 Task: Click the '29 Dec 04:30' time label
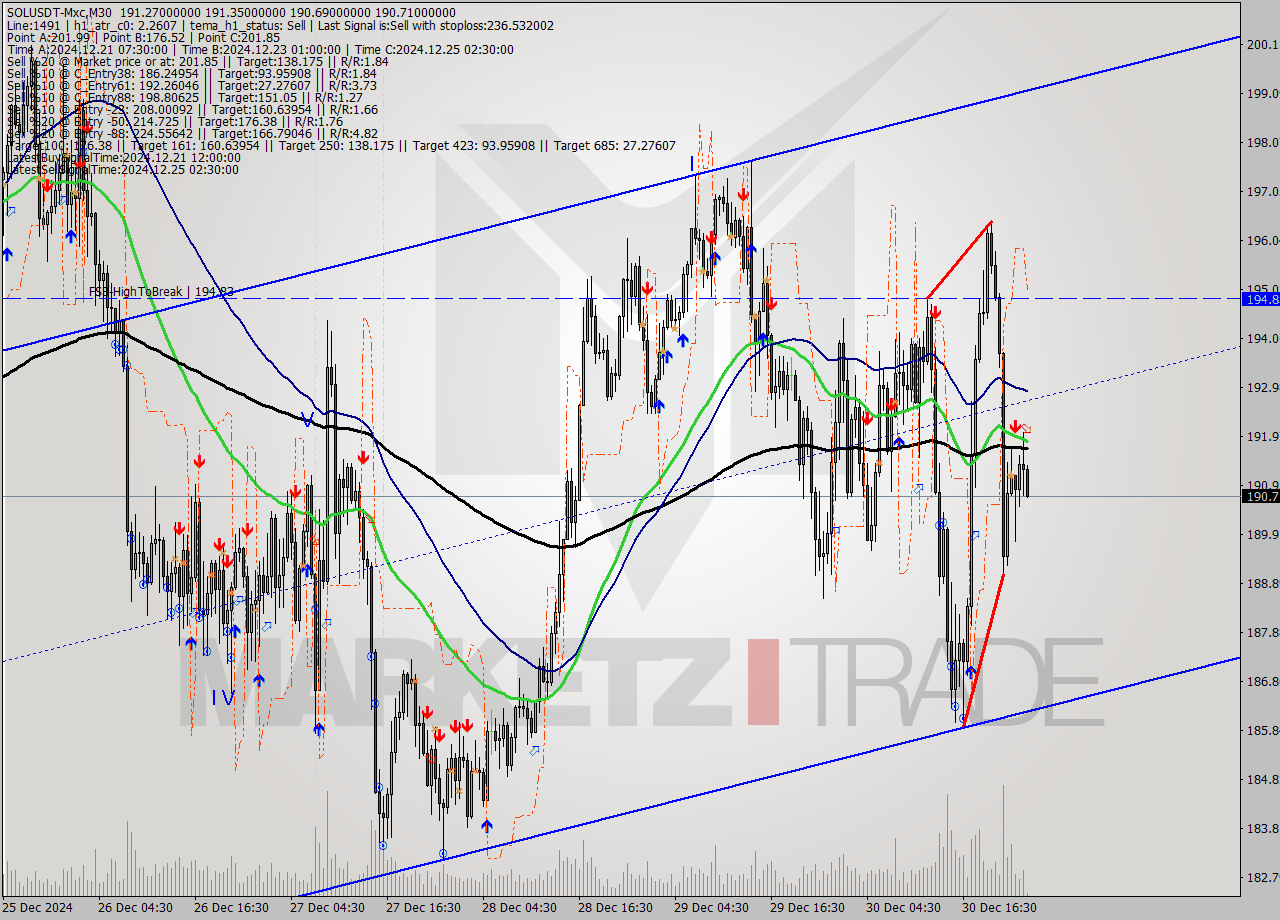714,908
